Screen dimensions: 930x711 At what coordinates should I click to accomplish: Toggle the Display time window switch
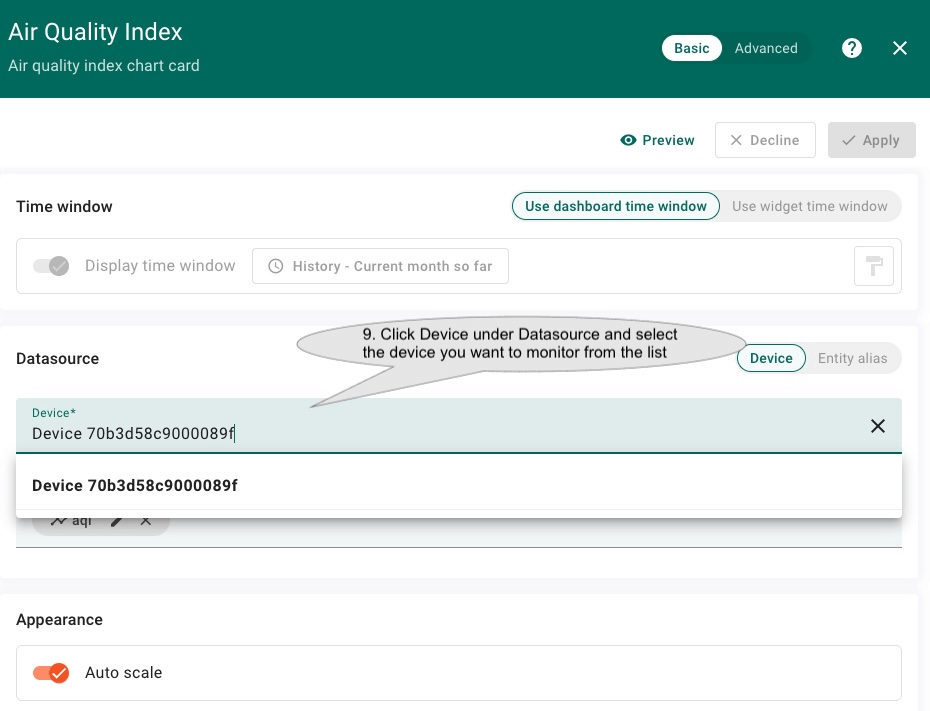[x=51, y=266]
